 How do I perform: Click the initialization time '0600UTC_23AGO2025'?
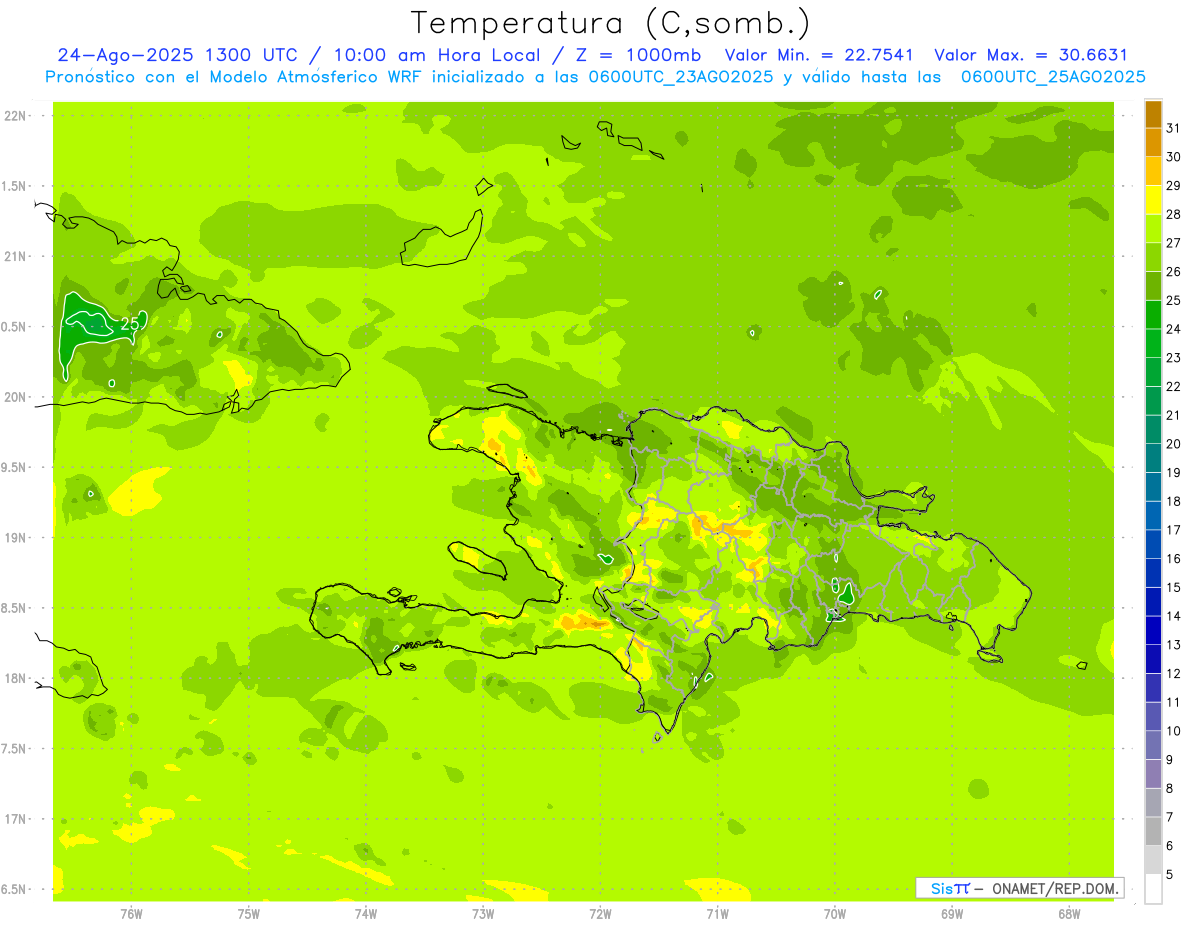pos(683,76)
